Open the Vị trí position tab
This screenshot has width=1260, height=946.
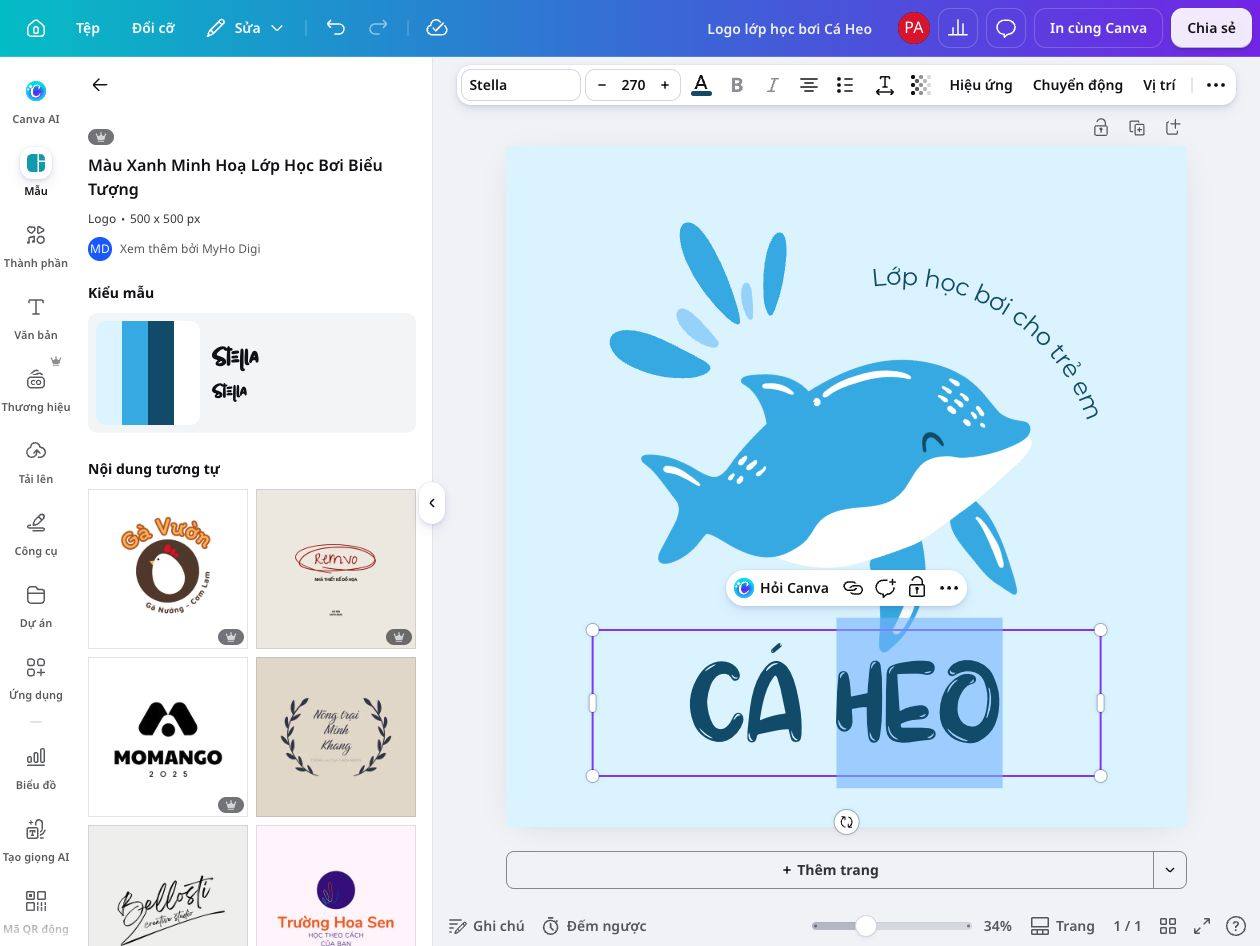(1159, 85)
